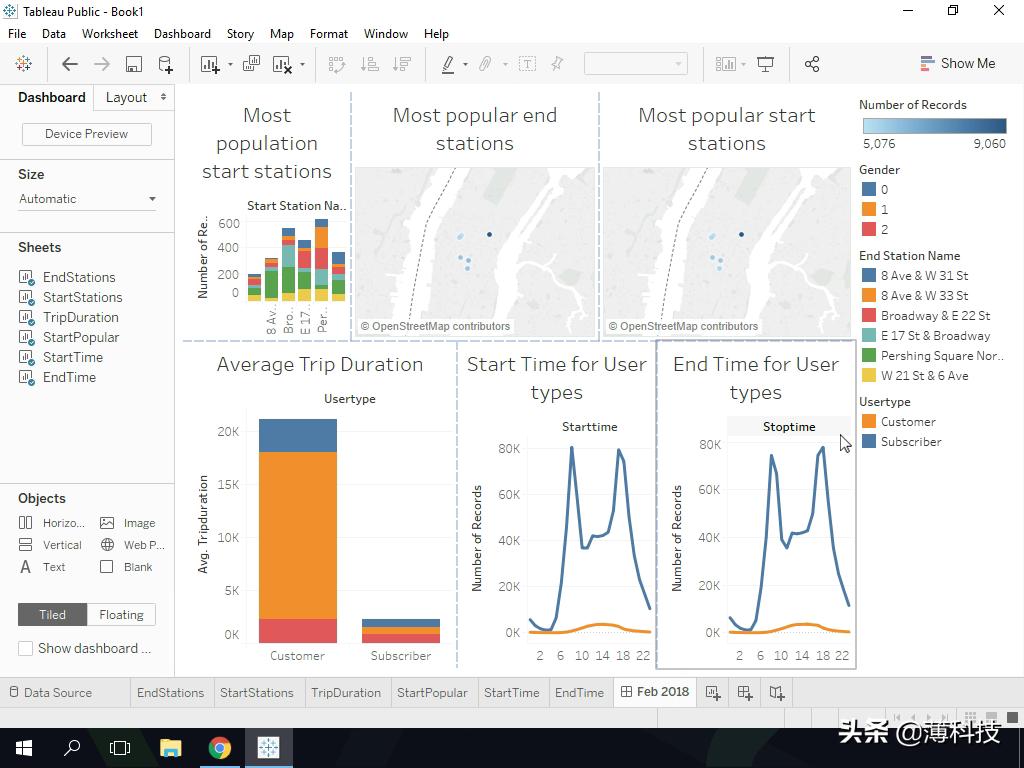
Task: Click the Fix axes pin icon
Action: pos(557,64)
